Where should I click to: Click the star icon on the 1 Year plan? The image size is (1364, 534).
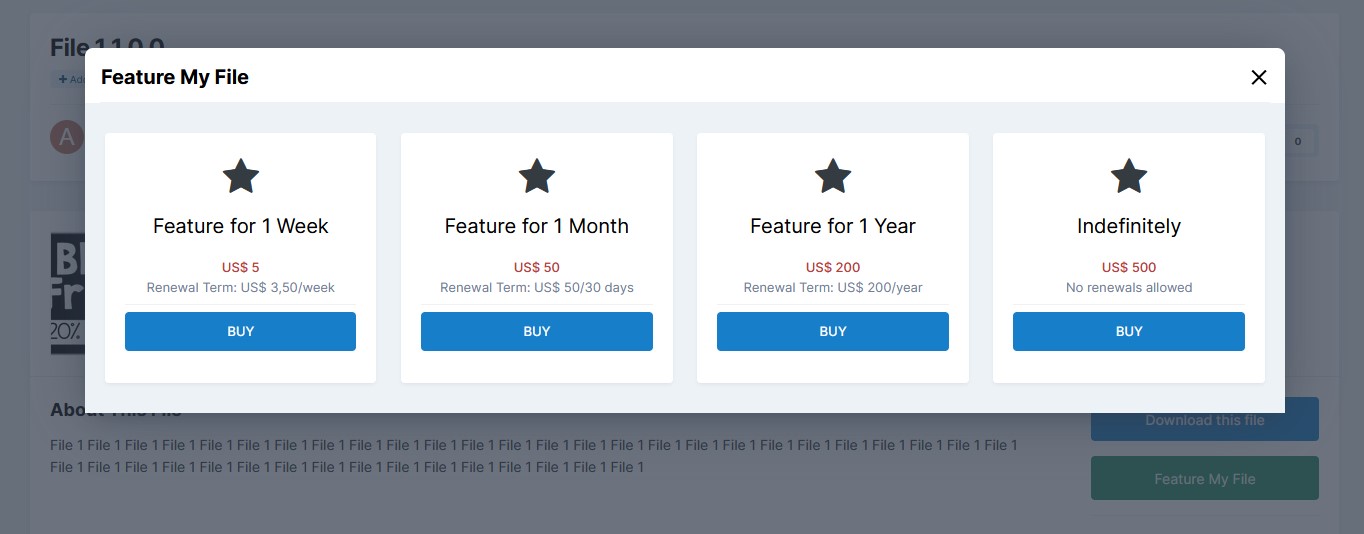[x=832, y=177]
